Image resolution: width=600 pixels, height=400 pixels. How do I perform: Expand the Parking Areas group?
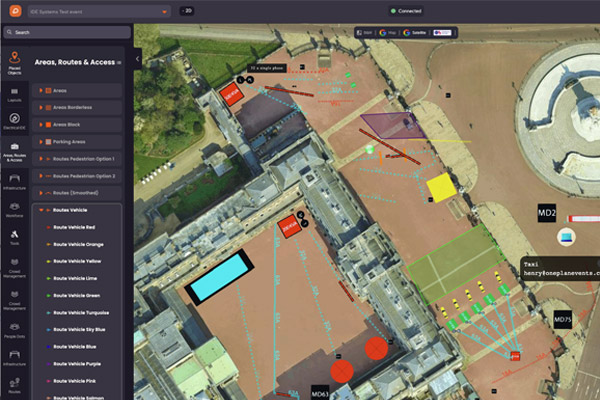tap(41, 142)
